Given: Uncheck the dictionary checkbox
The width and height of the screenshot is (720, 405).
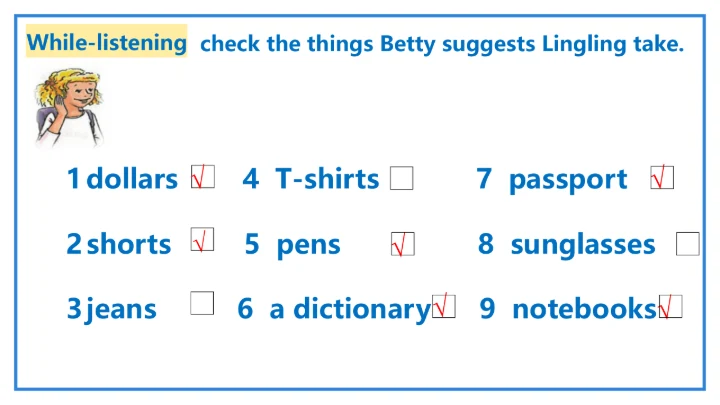Looking at the screenshot, I should tap(444, 306).
